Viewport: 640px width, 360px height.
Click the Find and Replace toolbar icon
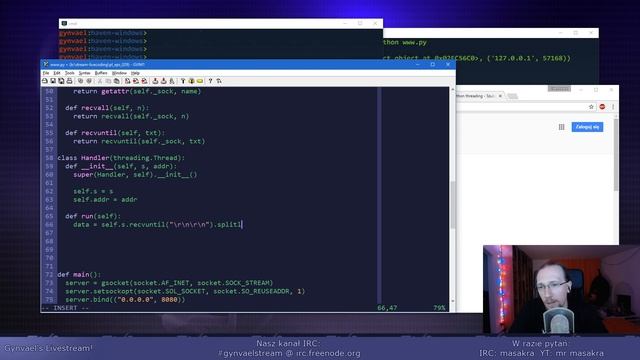click(127, 81)
